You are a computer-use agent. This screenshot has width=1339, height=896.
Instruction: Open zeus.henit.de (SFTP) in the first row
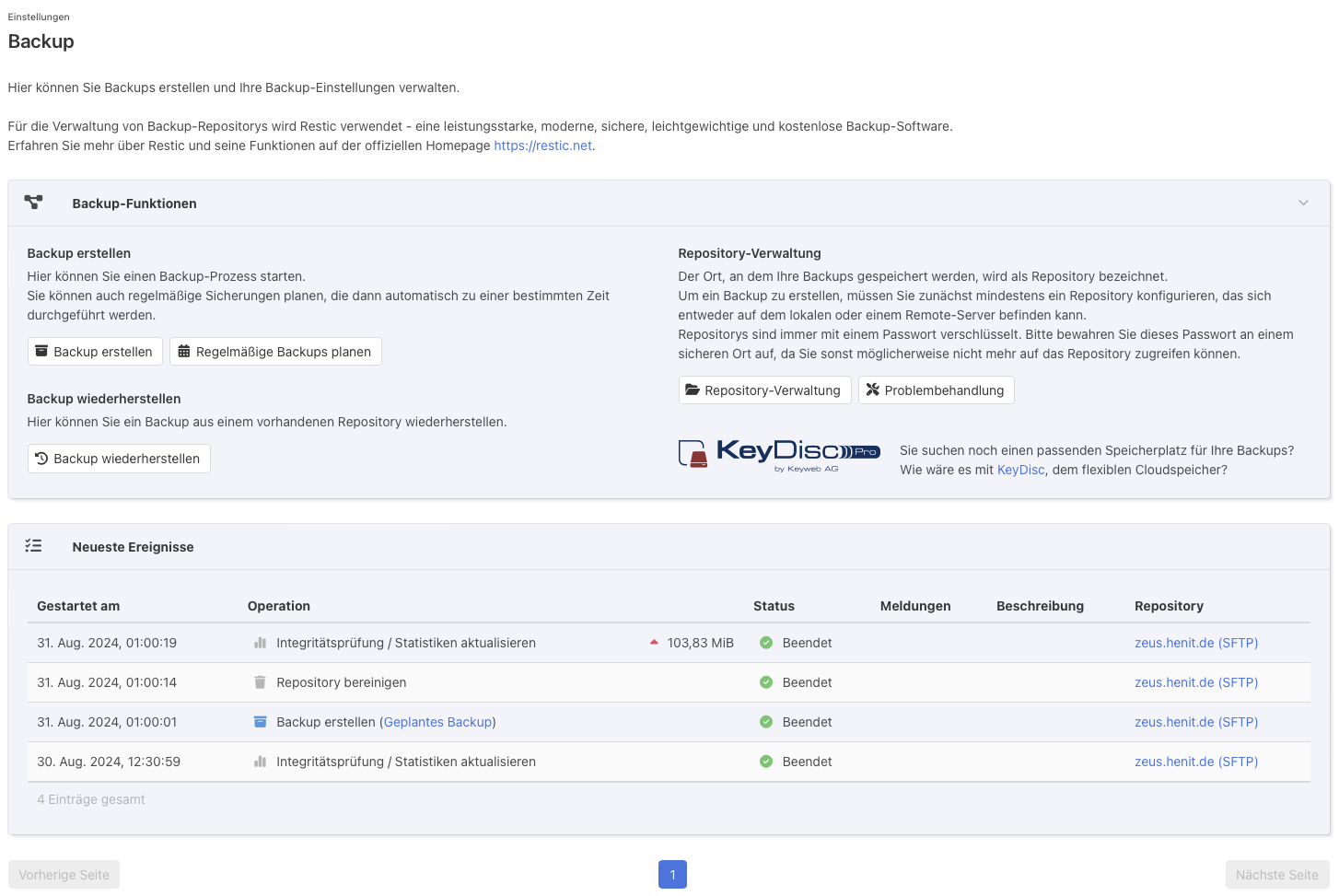pos(1195,643)
